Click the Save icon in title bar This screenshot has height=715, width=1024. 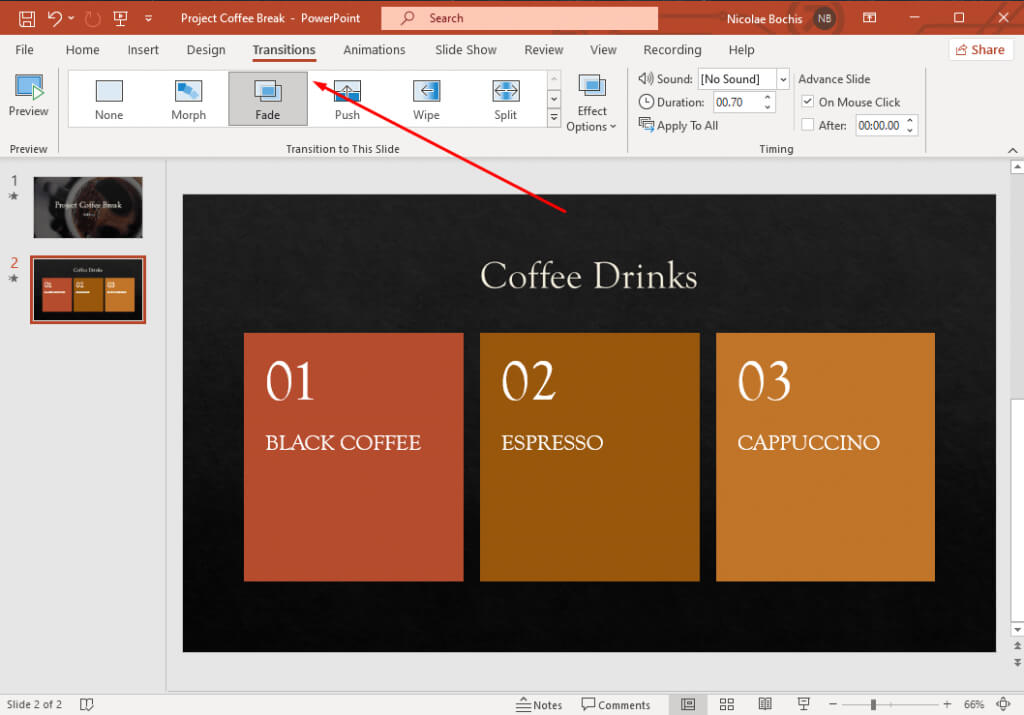click(27, 18)
